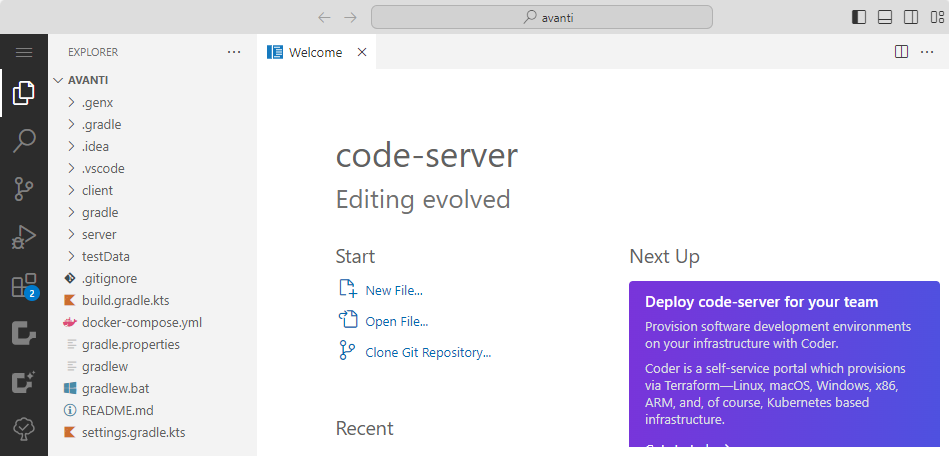Click the avanti command center search box

click(x=542, y=17)
